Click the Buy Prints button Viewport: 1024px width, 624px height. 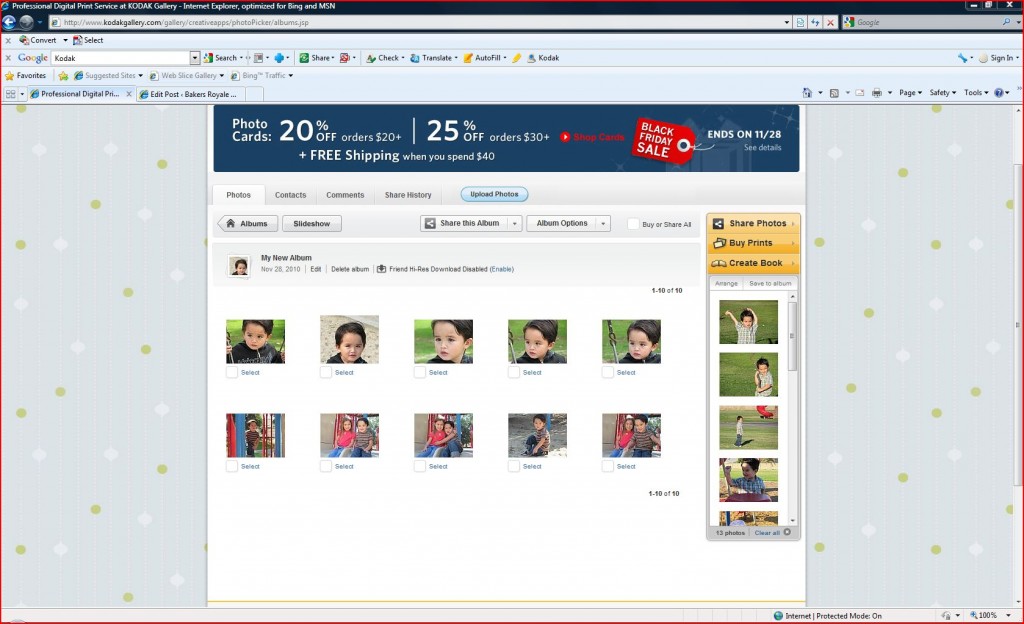click(753, 243)
